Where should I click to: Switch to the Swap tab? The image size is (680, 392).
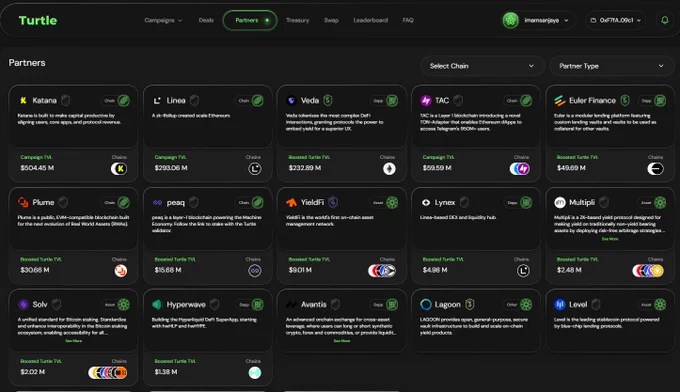(331, 20)
